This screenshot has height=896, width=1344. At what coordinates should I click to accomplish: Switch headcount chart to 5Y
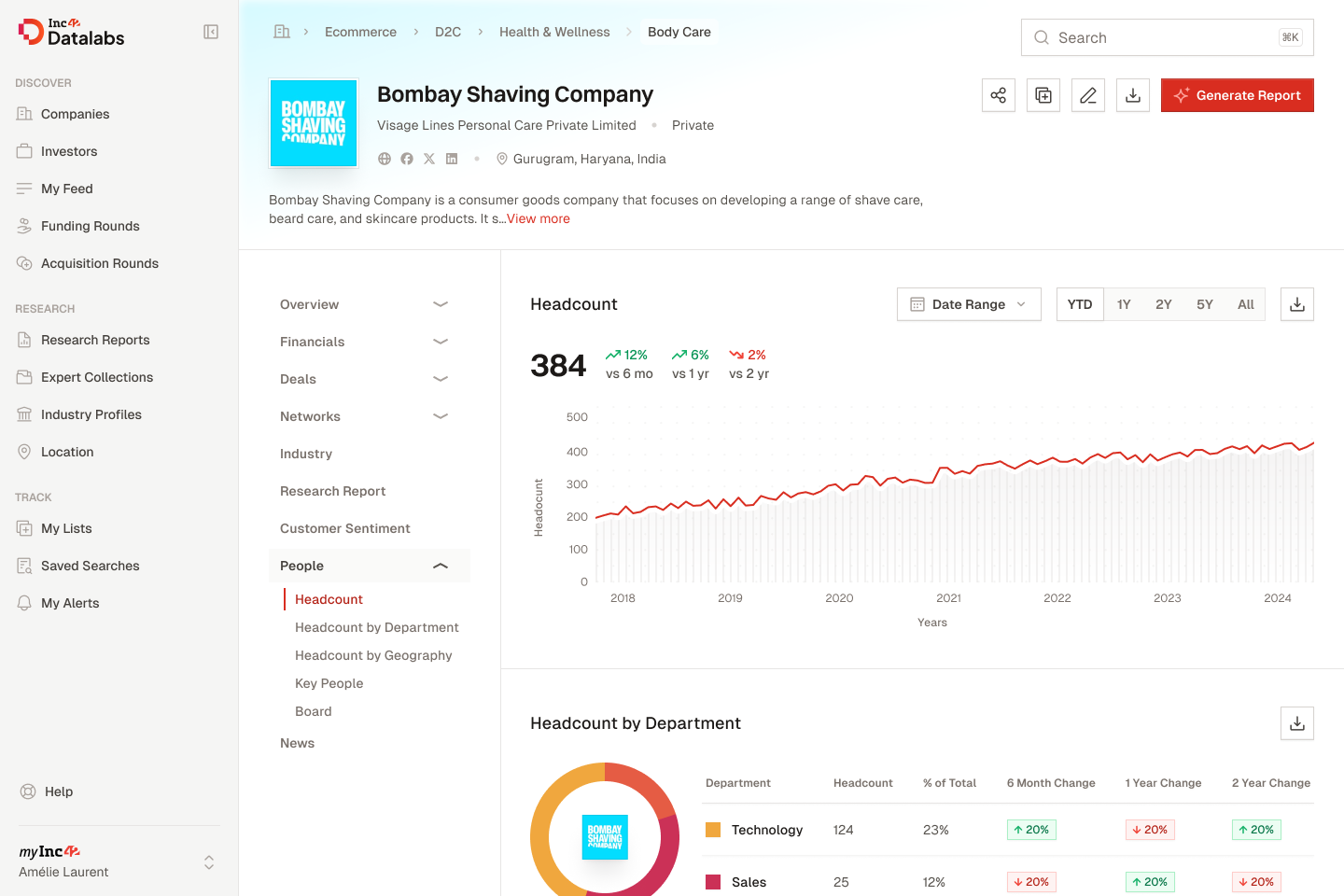[x=1205, y=304]
